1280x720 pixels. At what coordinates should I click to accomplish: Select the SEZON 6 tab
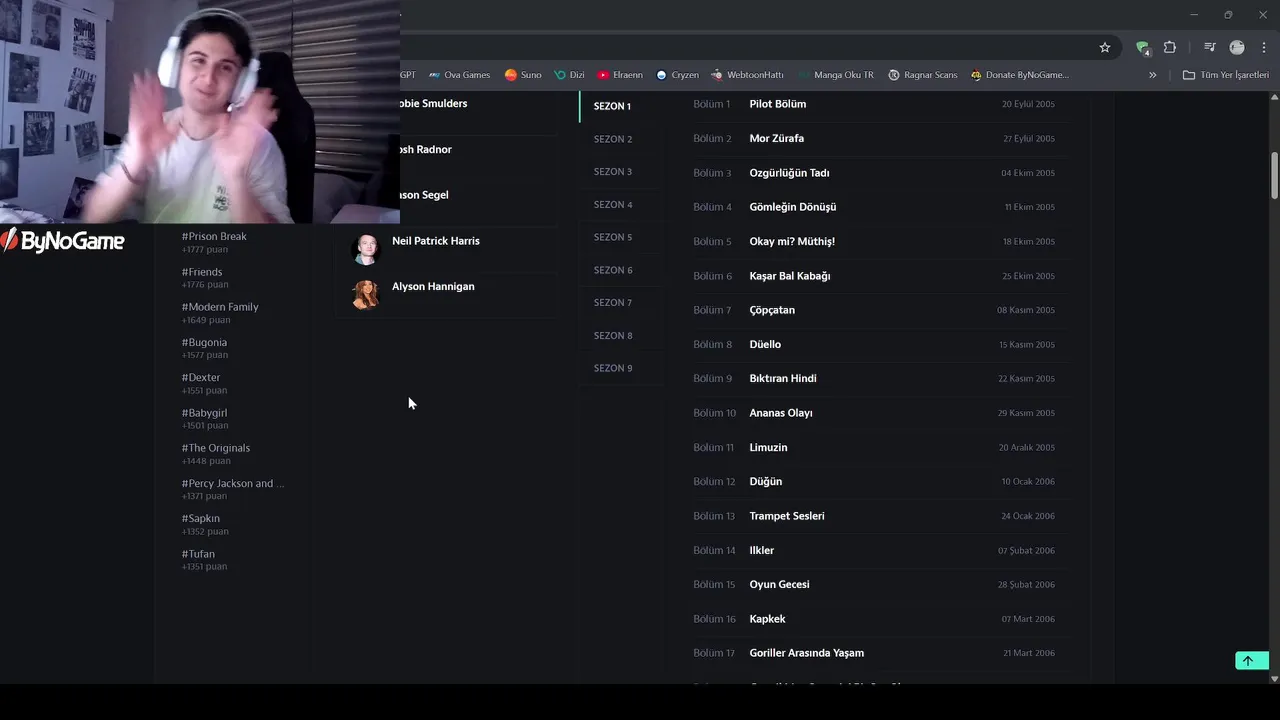(x=613, y=270)
